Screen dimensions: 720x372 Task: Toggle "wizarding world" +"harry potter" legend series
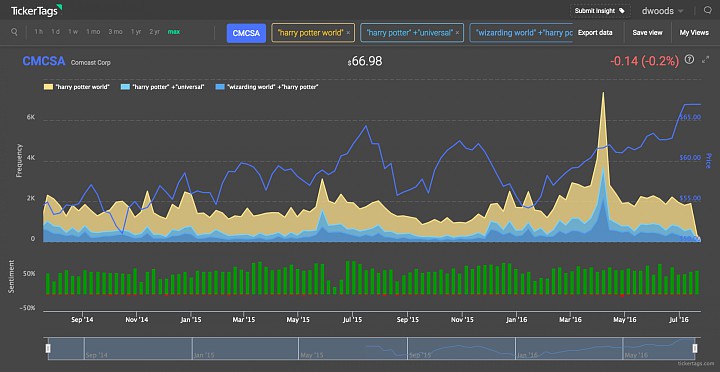[x=267, y=87]
